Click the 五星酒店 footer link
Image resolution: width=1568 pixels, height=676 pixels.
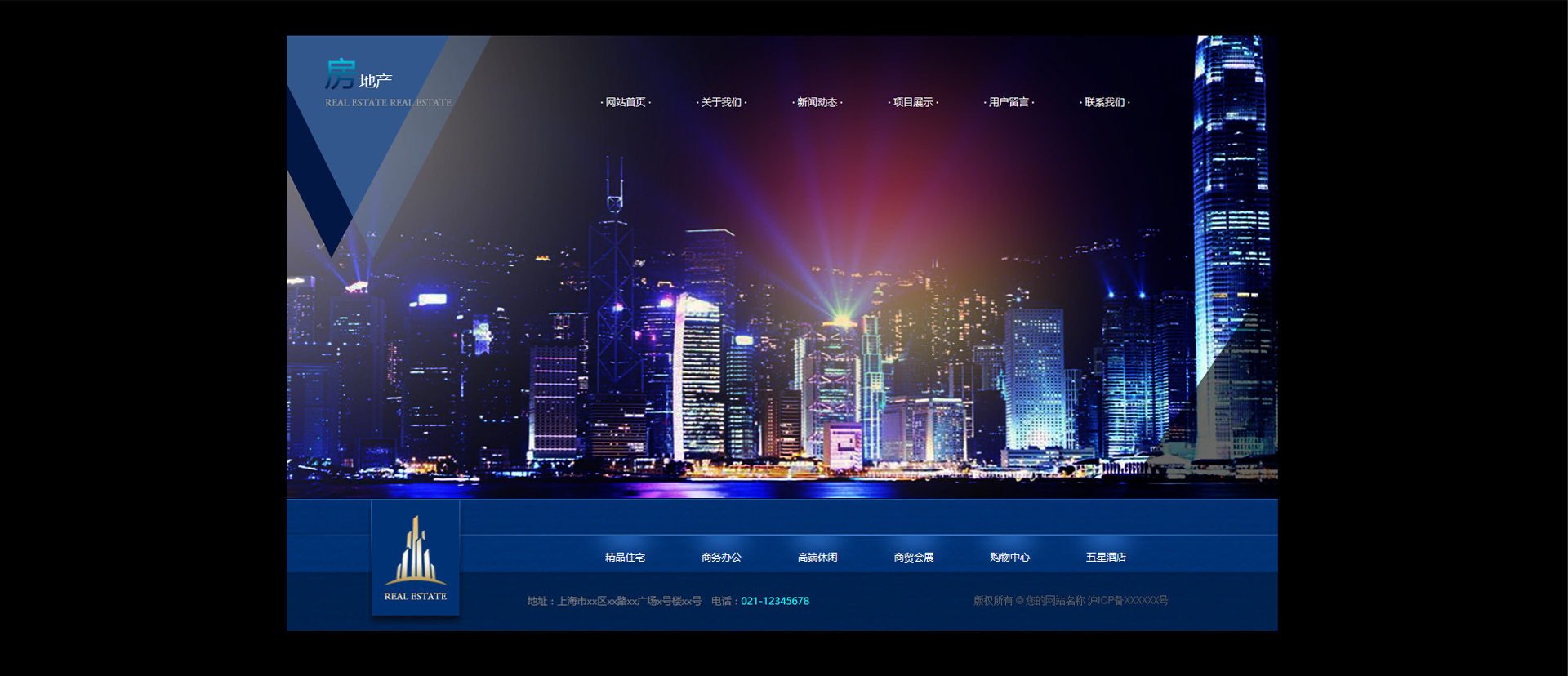point(1106,558)
